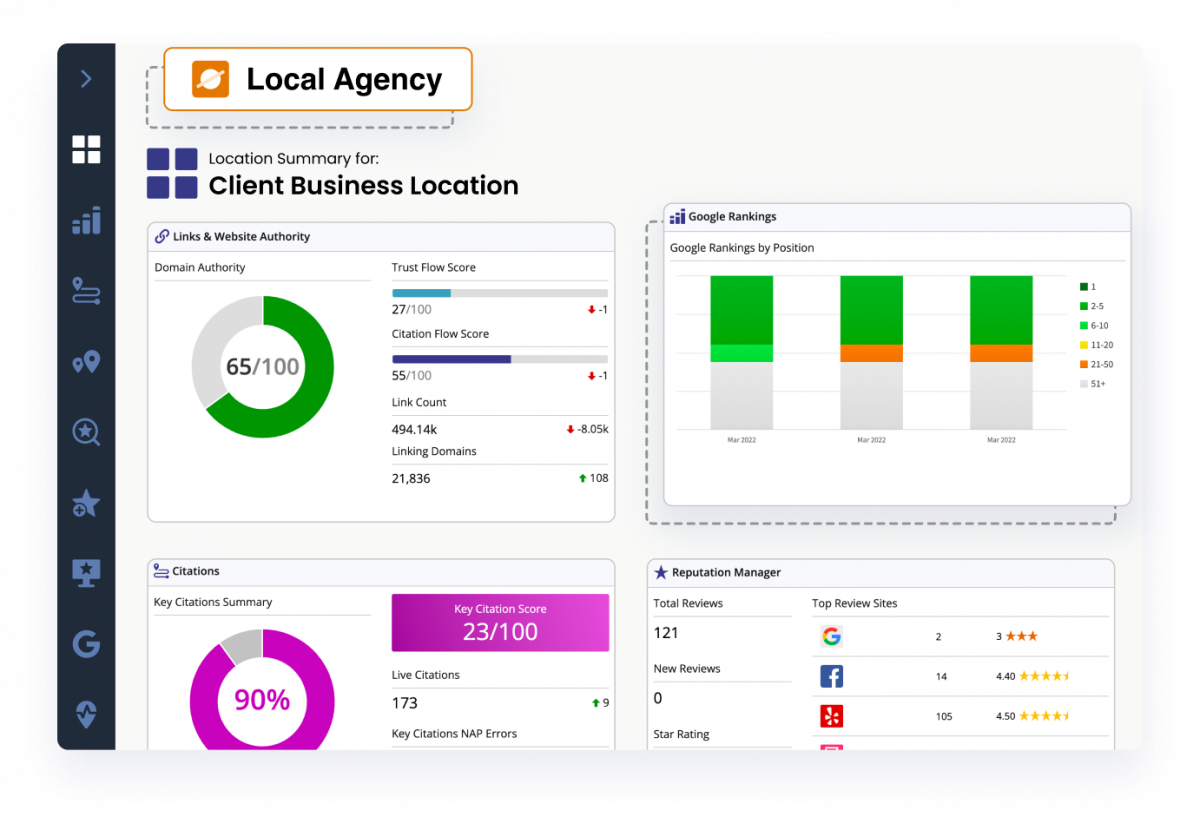Select the Google G icon in sidebar
The image size is (1200, 830).
86,644
